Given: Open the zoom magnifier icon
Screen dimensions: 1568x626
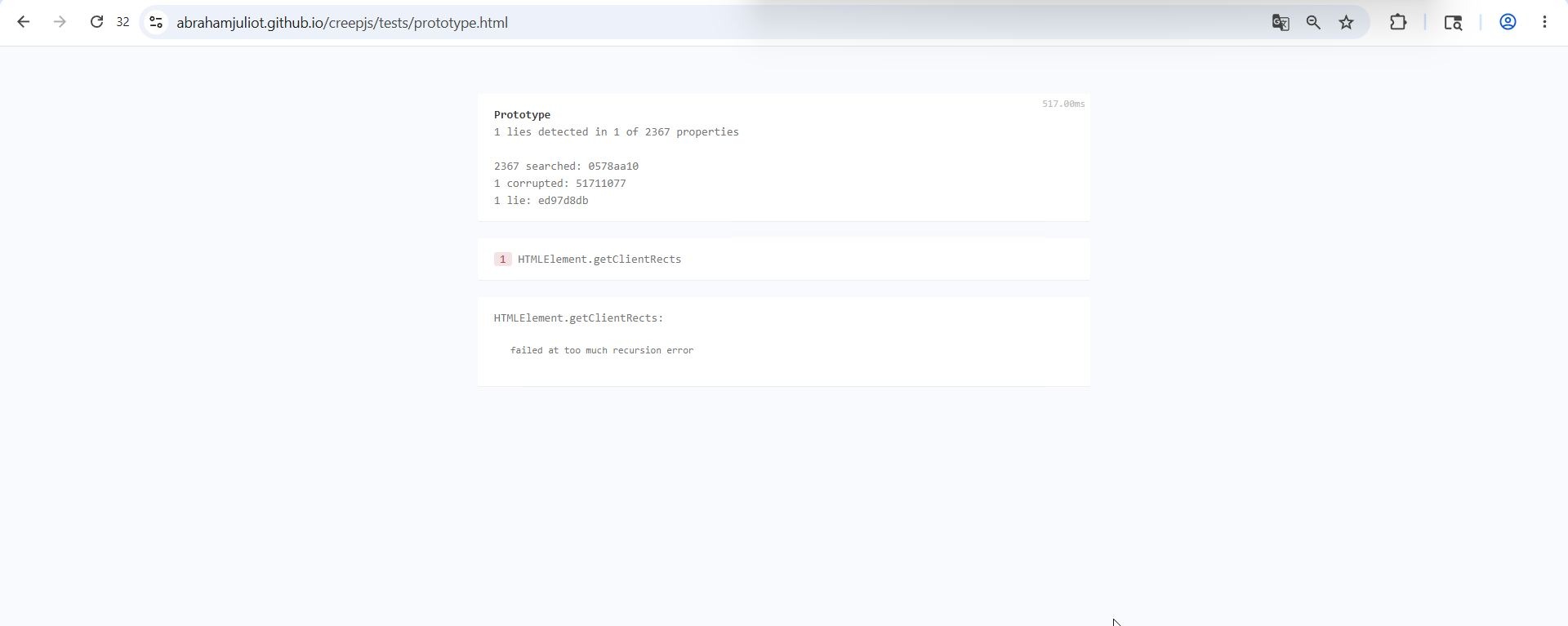Looking at the screenshot, I should tap(1313, 23).
